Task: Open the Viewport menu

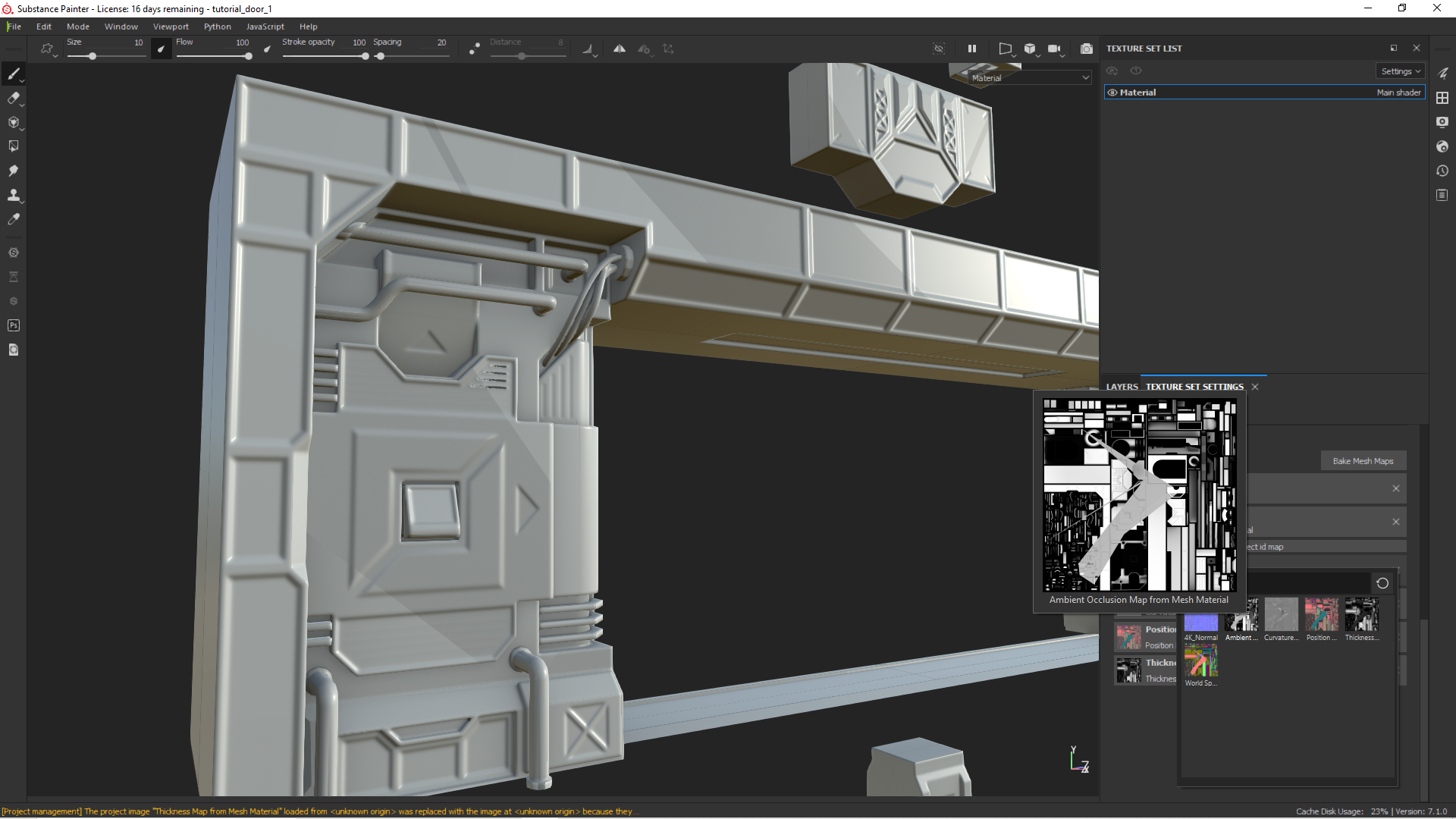Action: pos(171,27)
